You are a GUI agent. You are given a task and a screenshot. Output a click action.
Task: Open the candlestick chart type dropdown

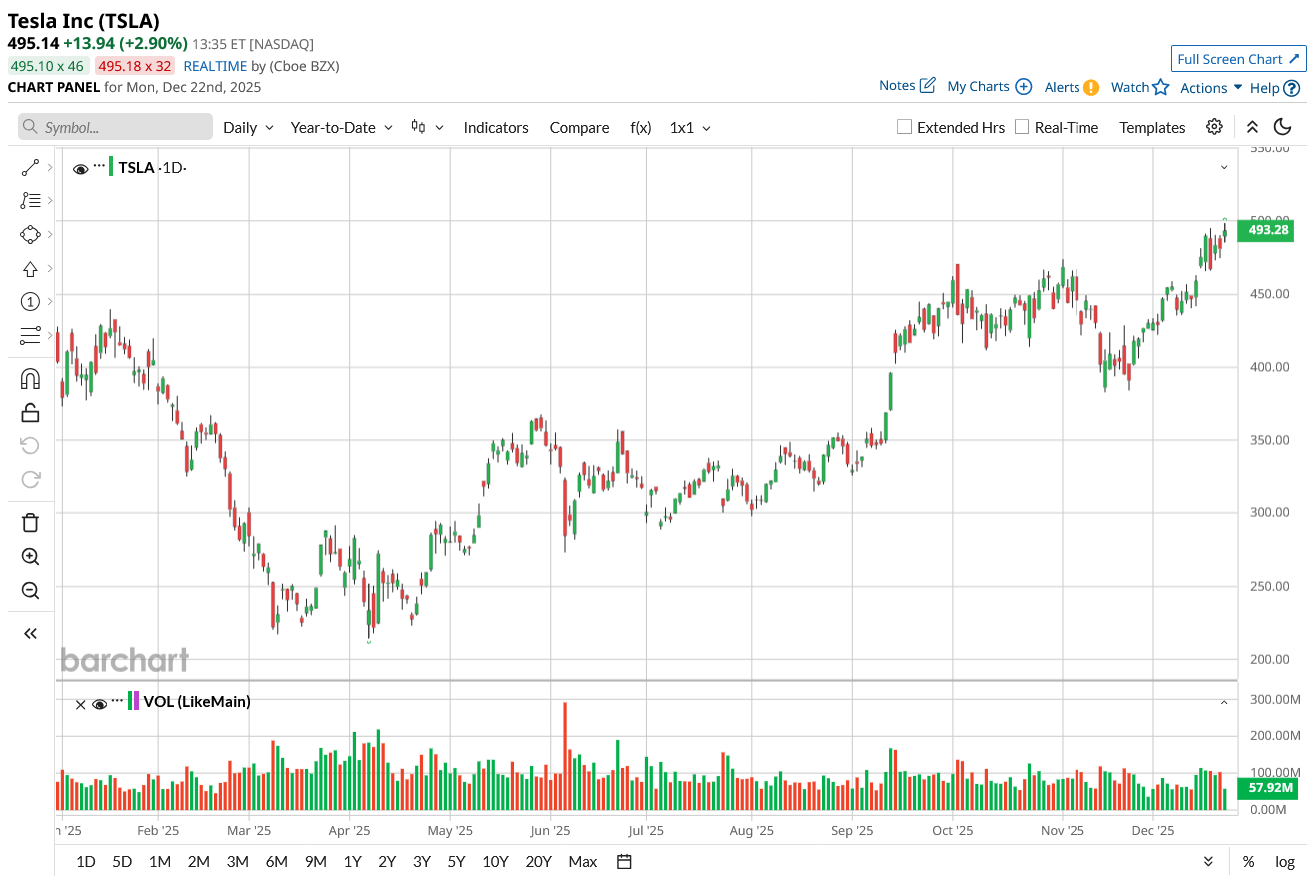426,127
